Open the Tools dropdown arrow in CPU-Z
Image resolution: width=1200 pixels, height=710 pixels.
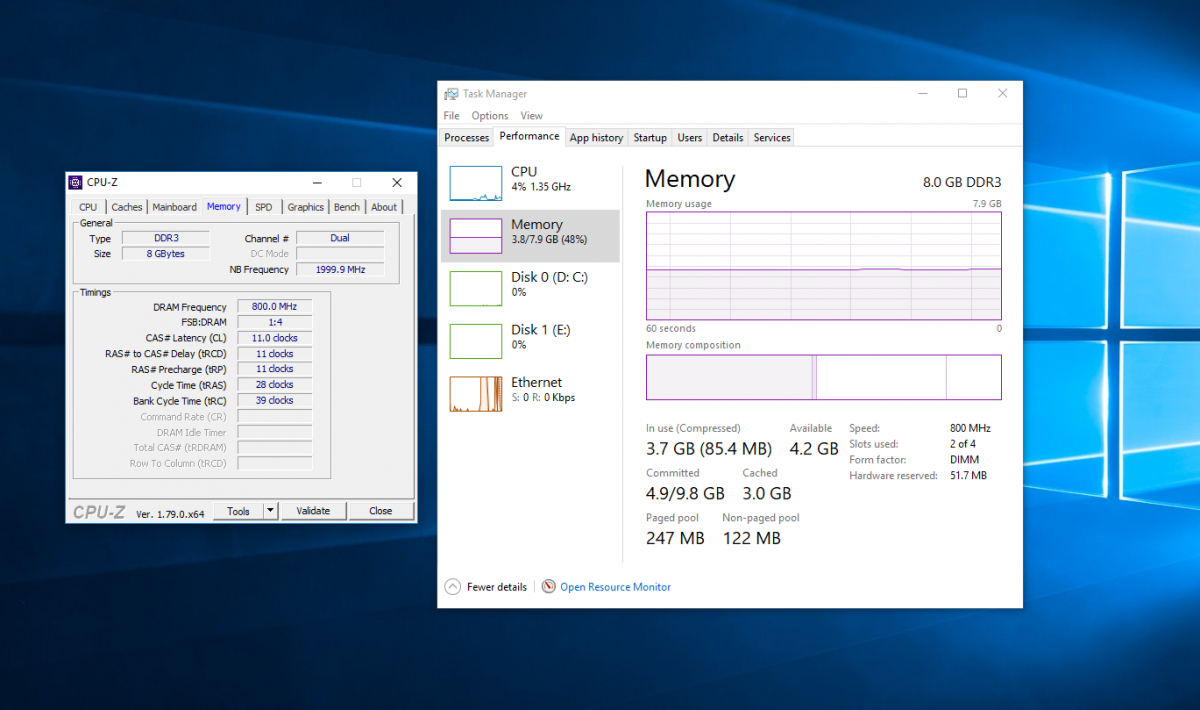click(x=270, y=511)
